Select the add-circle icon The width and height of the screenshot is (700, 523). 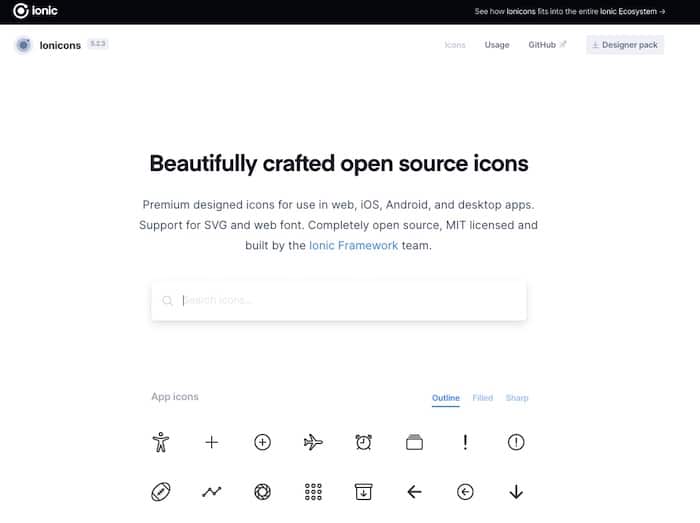point(262,442)
